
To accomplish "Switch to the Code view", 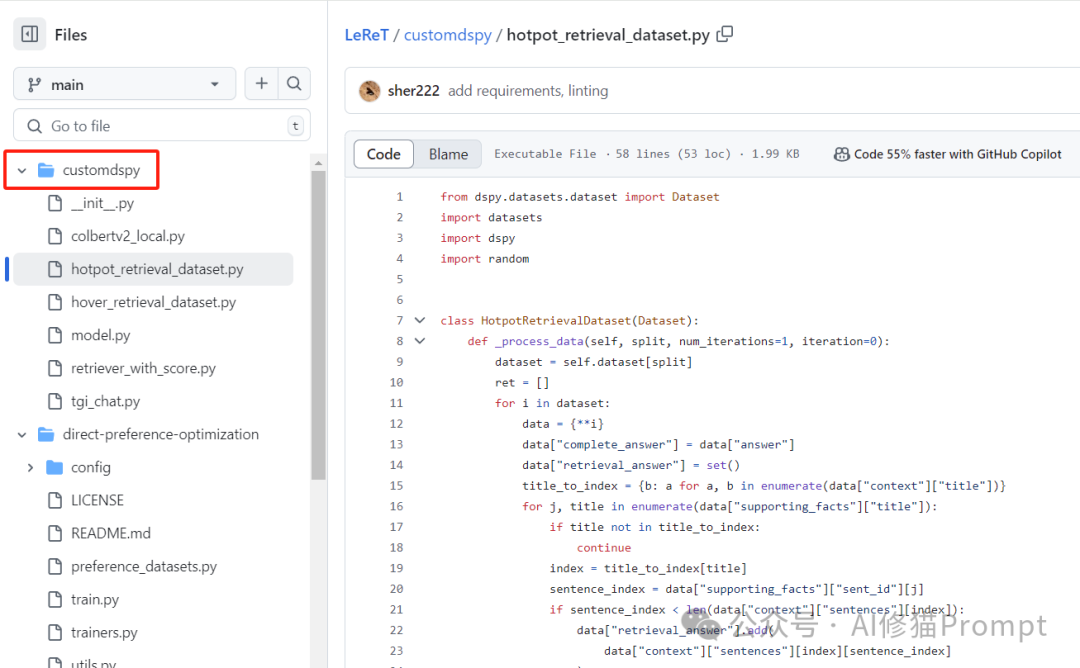I will [384, 154].
